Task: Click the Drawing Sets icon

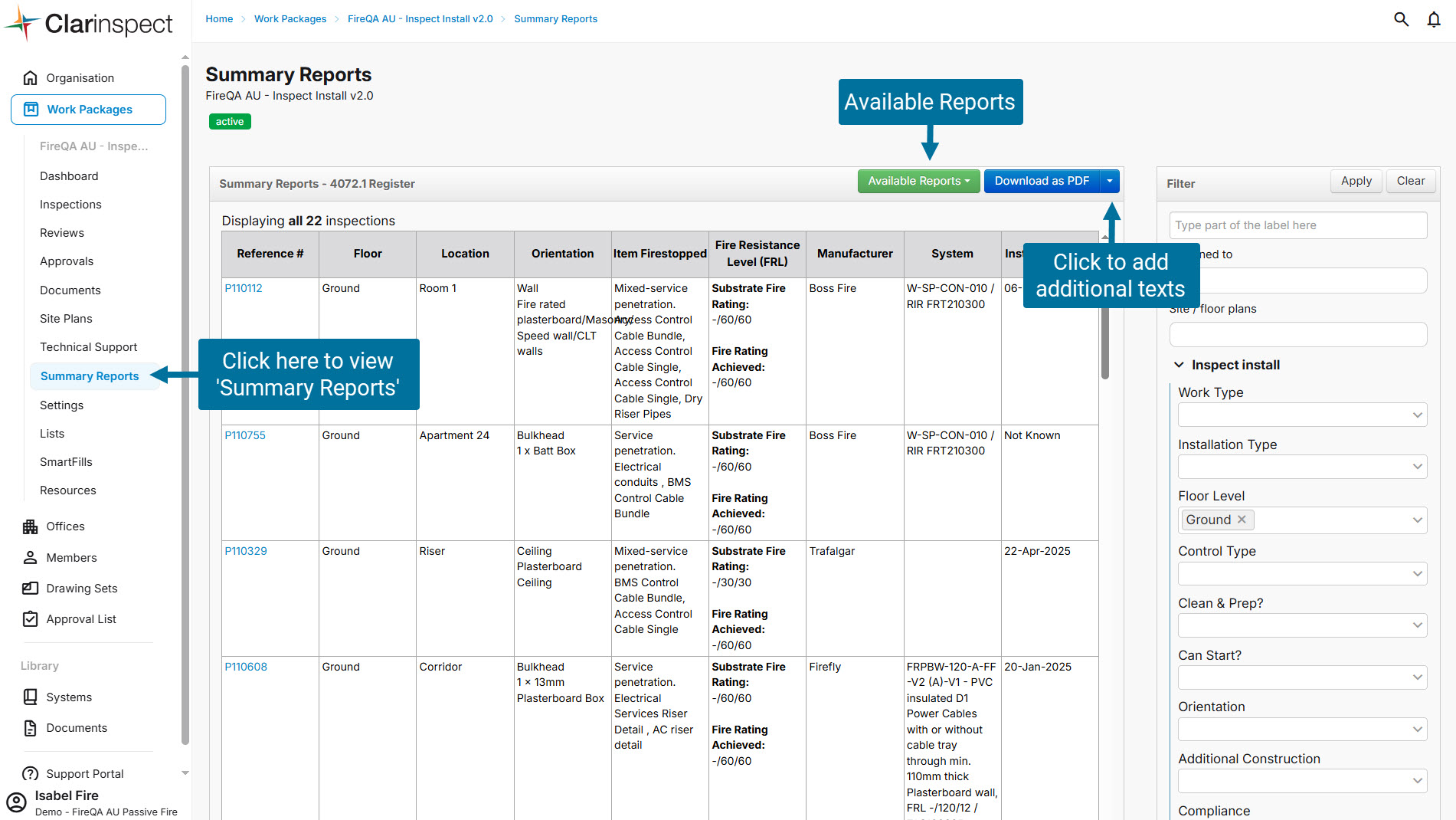Action: pos(31,588)
